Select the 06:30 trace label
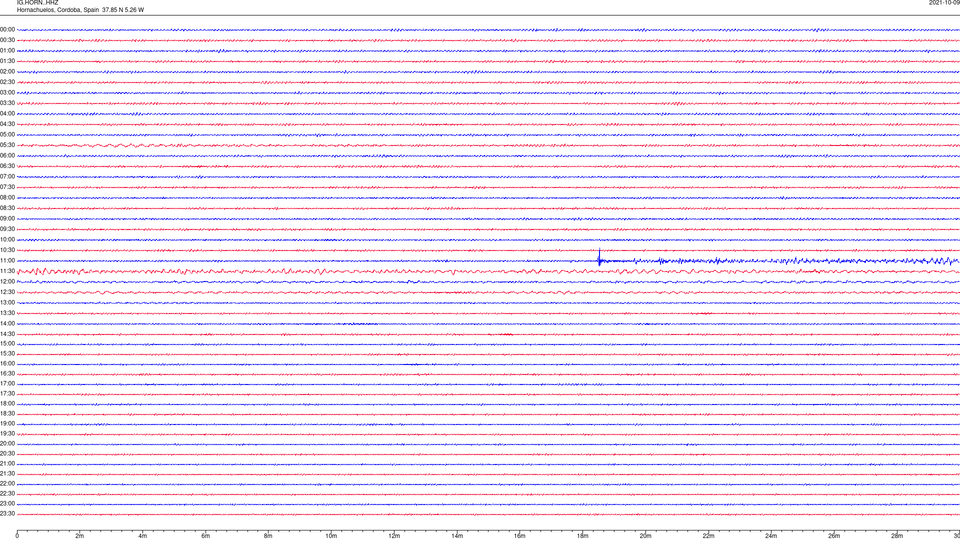The image size is (960, 540). [x=7, y=166]
